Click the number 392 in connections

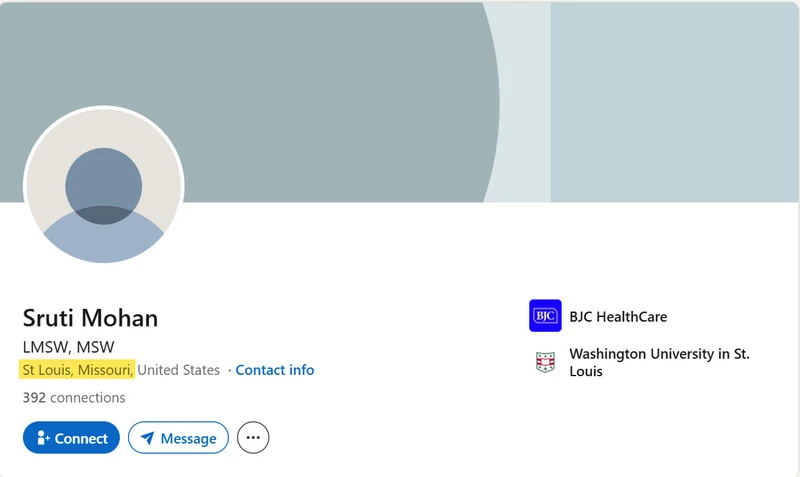pos(34,398)
